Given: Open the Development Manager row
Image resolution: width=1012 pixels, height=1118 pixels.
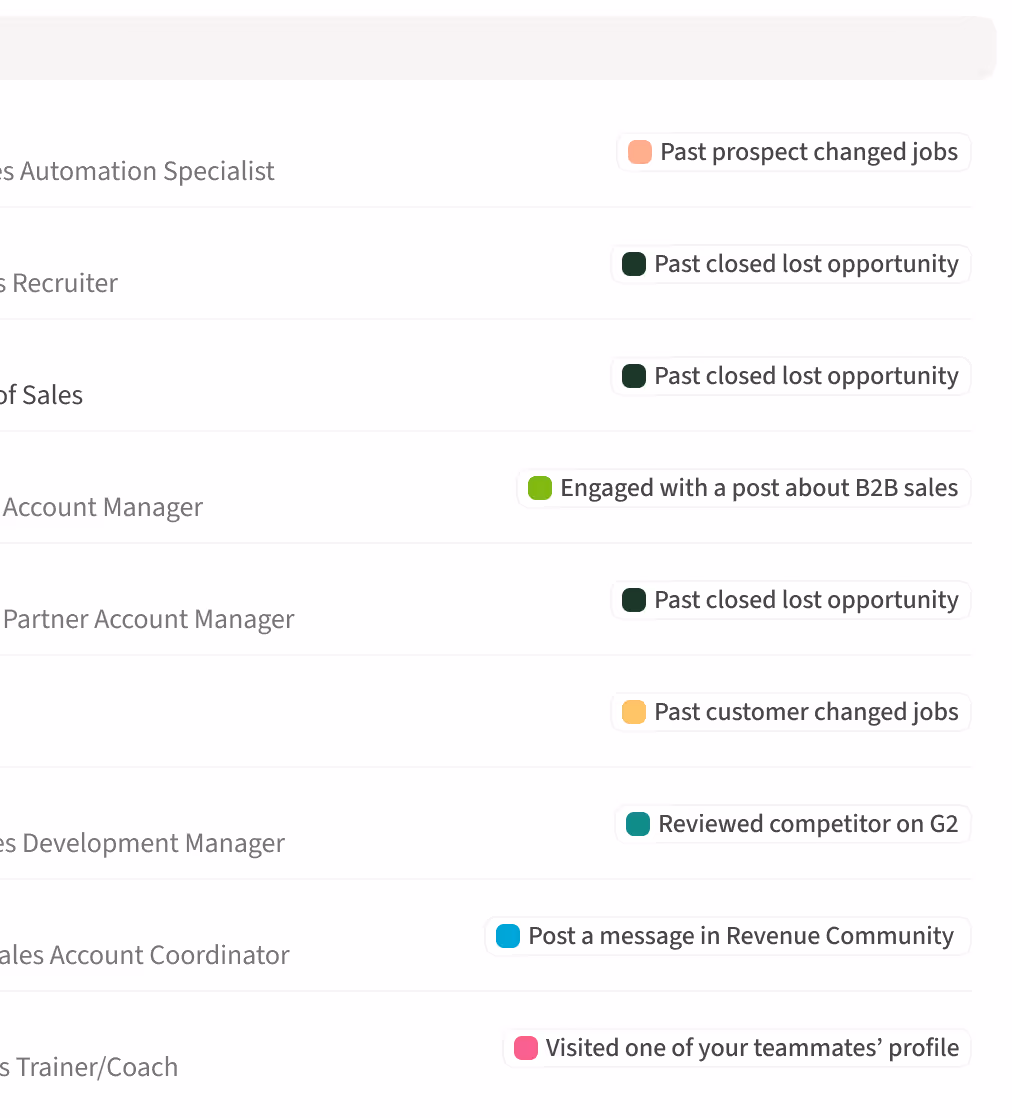Looking at the screenshot, I should 143,843.
